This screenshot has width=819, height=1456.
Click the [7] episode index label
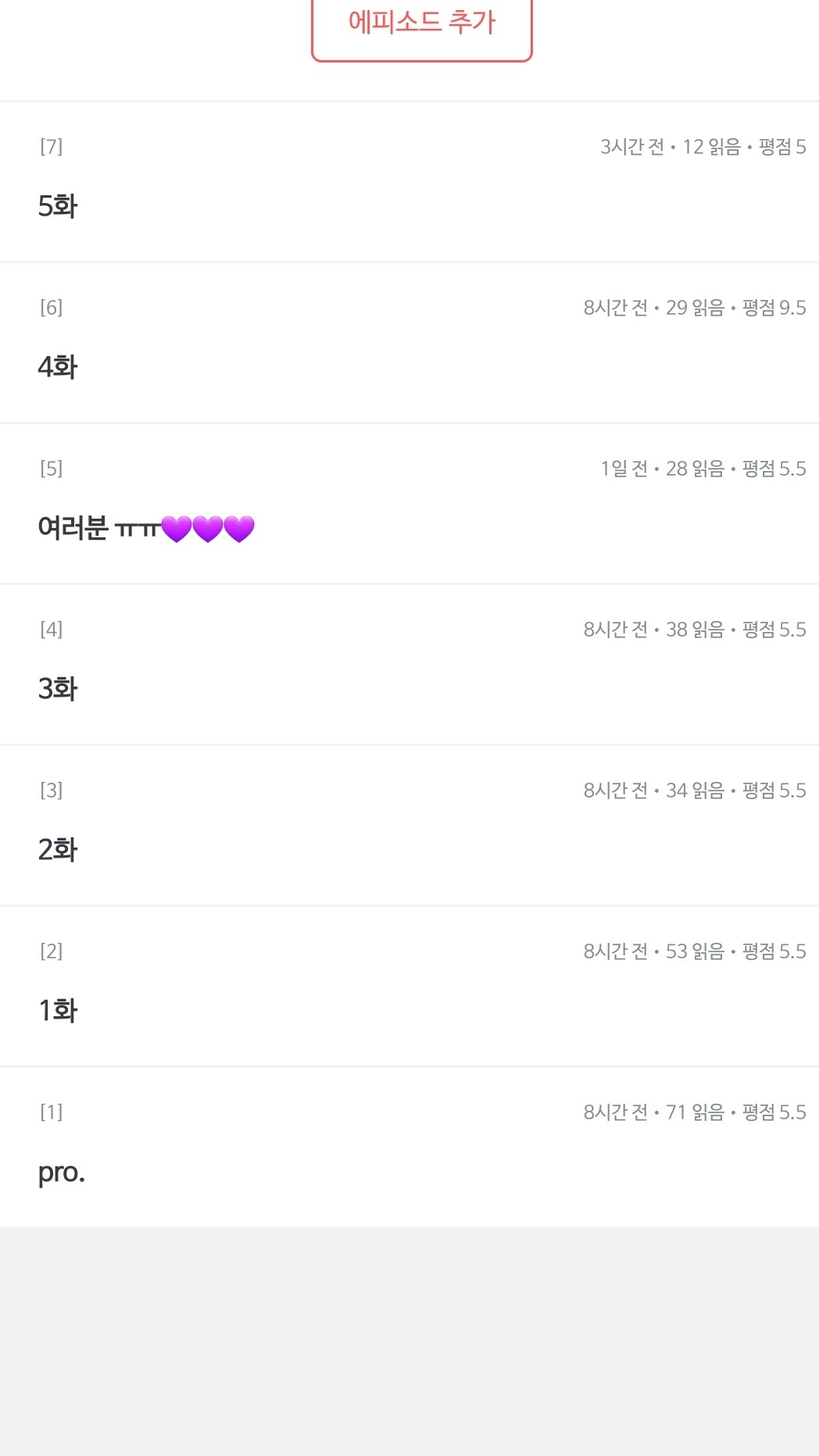click(52, 147)
